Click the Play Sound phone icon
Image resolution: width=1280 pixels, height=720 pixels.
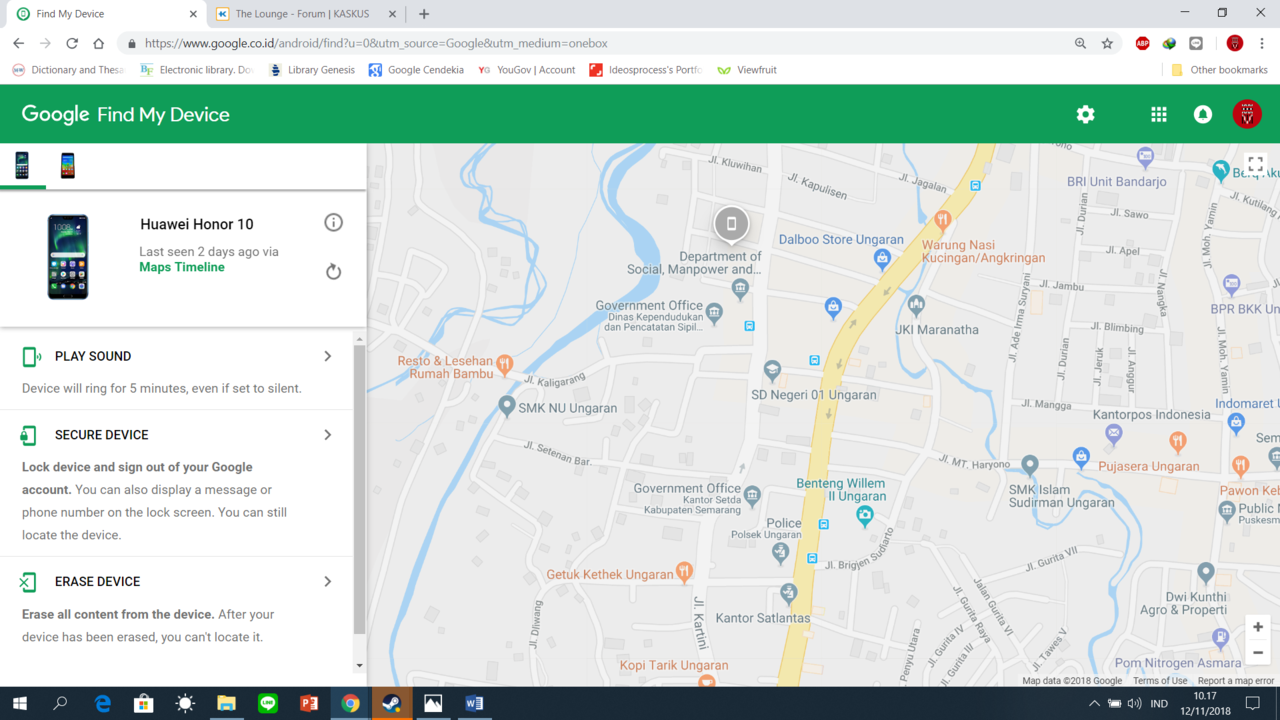tap(31, 357)
